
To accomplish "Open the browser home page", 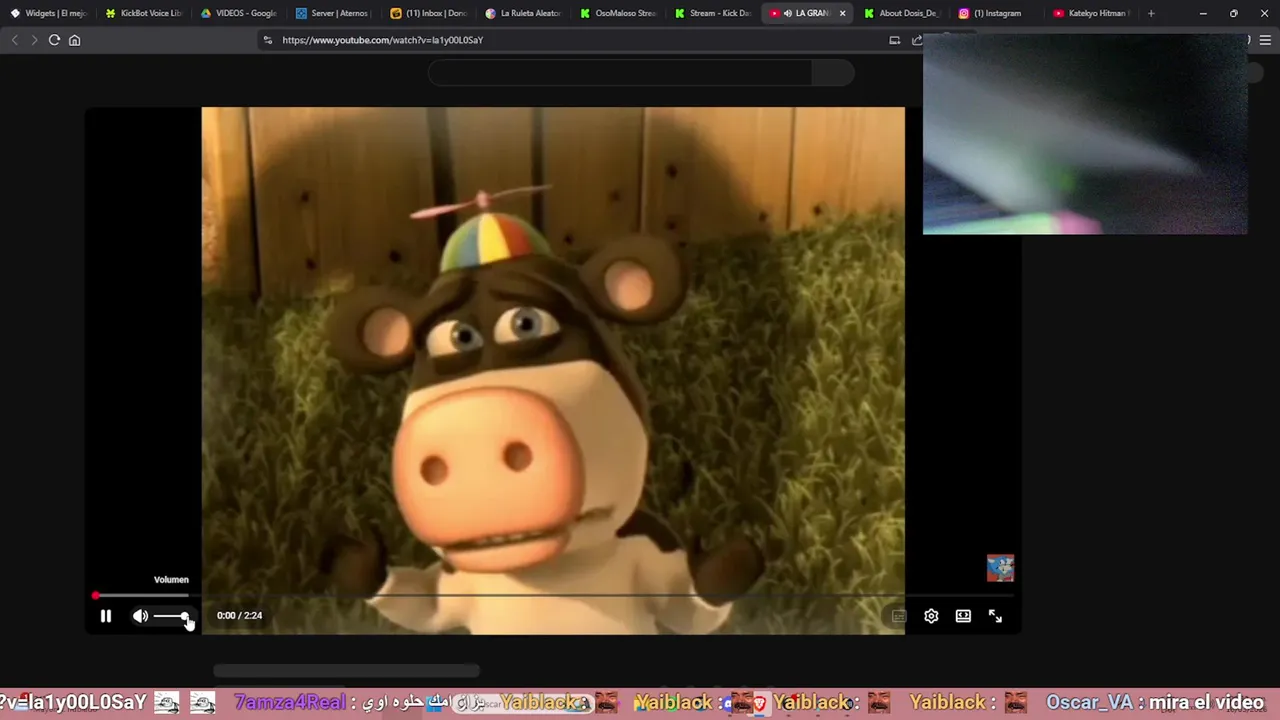I will (x=74, y=40).
